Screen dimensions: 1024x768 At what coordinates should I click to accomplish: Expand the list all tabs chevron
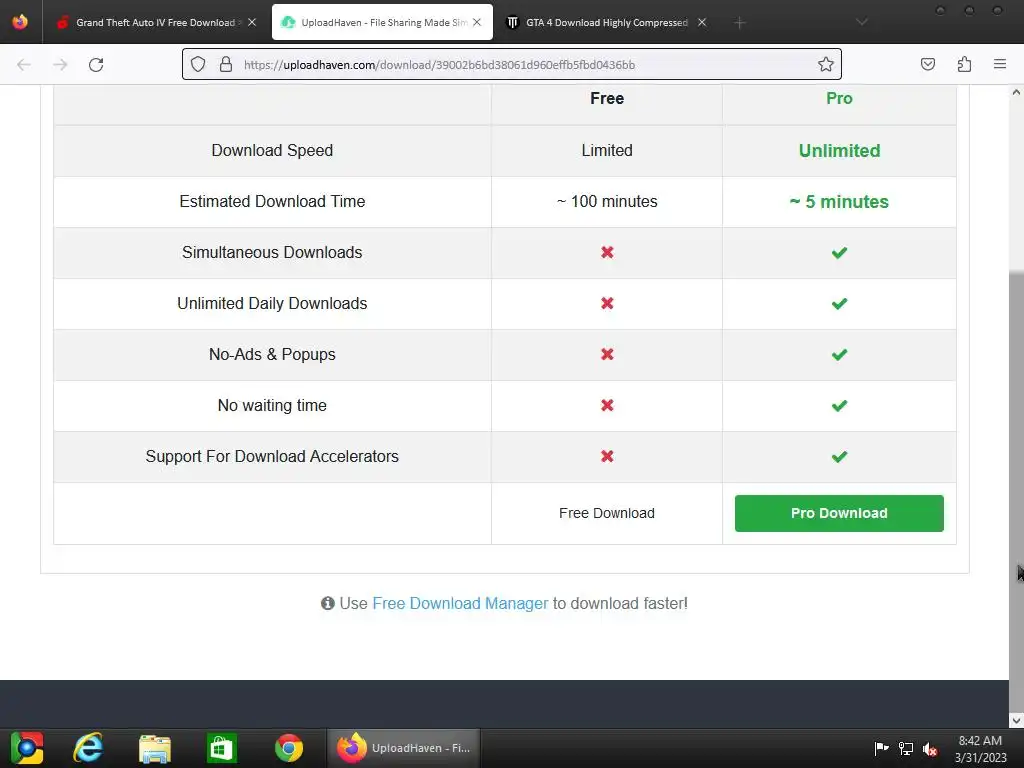pyautogui.click(x=862, y=22)
